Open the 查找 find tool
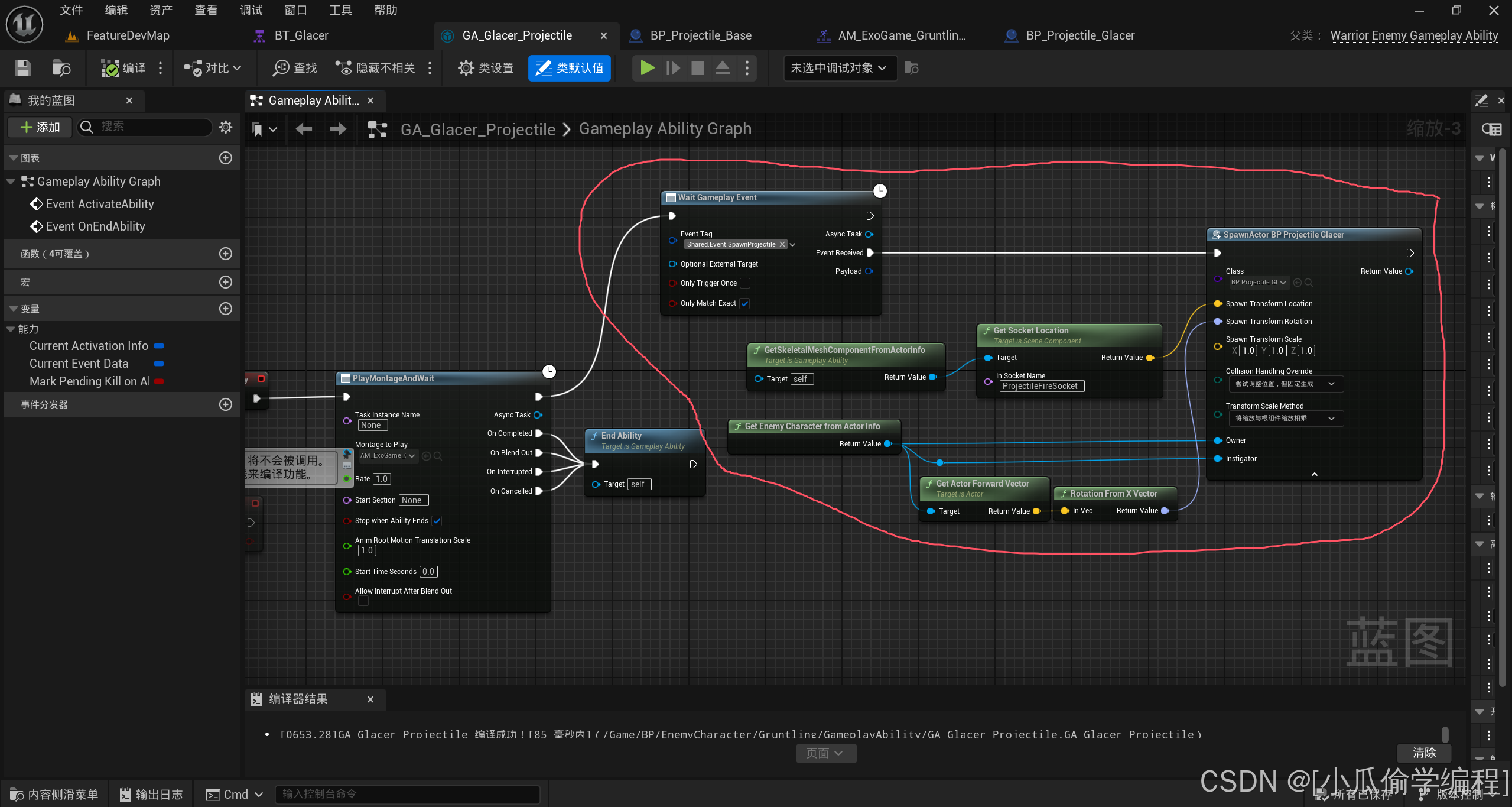Screen dimensions: 1512x807 pyautogui.click(x=295, y=68)
